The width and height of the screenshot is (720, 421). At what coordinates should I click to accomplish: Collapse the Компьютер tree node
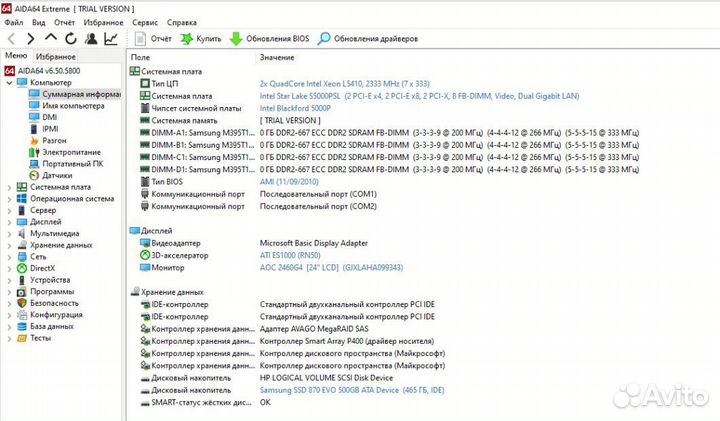click(x=9, y=83)
